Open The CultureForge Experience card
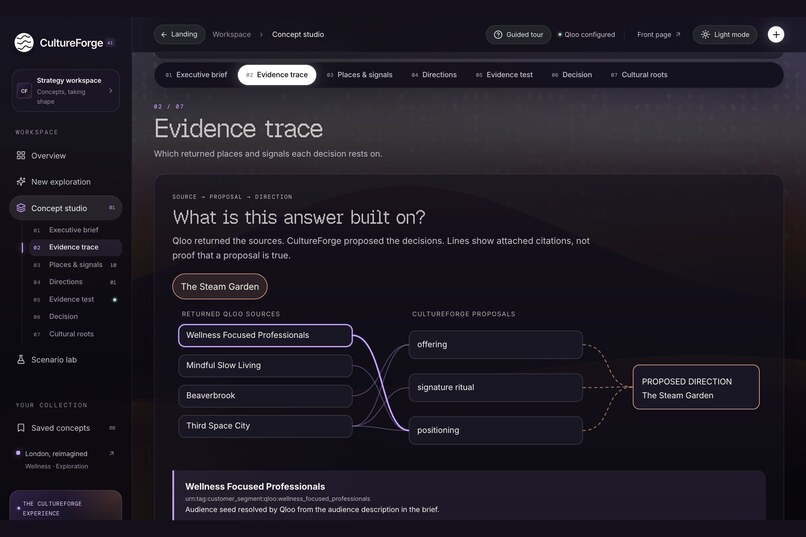 click(x=66, y=505)
